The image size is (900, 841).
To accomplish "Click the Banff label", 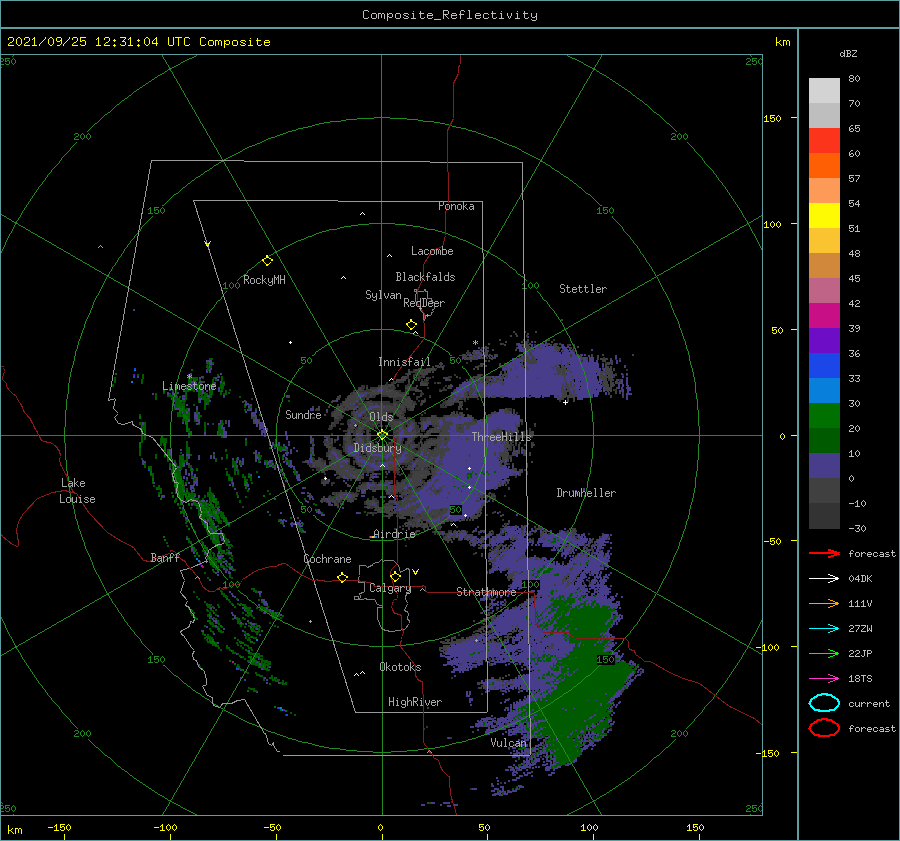I will coord(165,557).
